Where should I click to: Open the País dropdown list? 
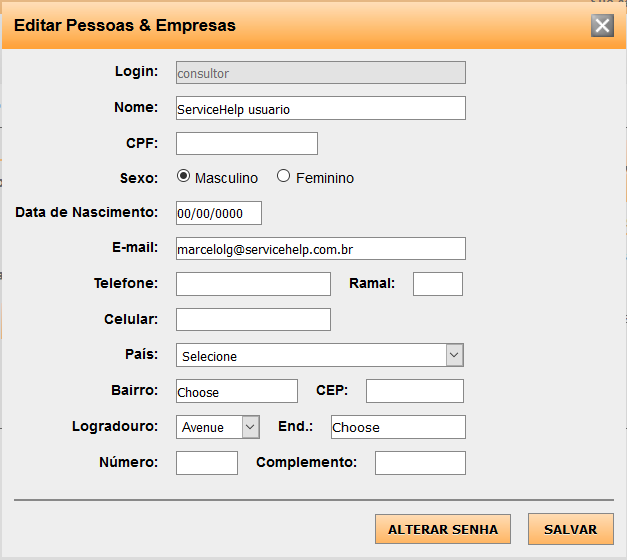[x=319, y=355]
